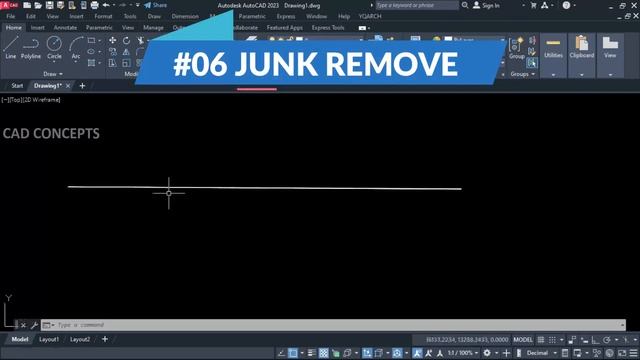The width and height of the screenshot is (640, 360).
Task: Open the Rectangle tool dropdown arrow
Action: click(99, 40)
